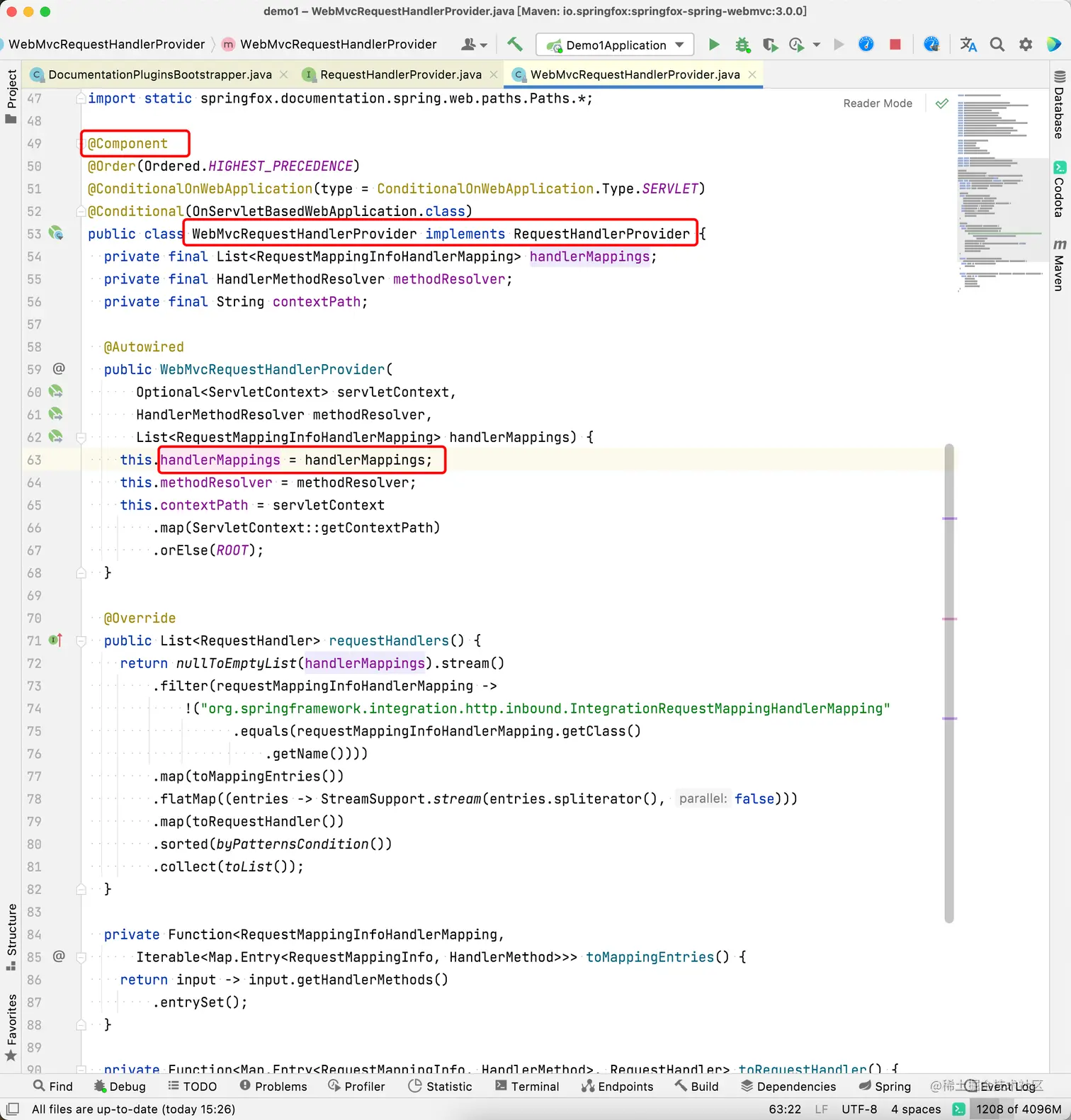Open the Structure tool window
The width and height of the screenshot is (1071, 1120).
tap(11, 937)
